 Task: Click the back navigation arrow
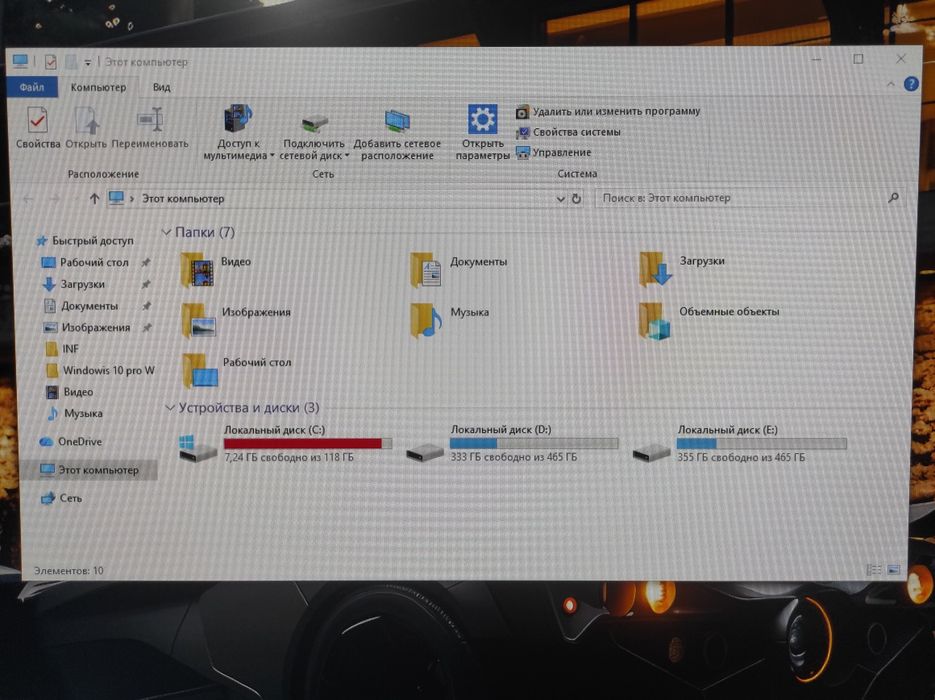tap(27, 199)
